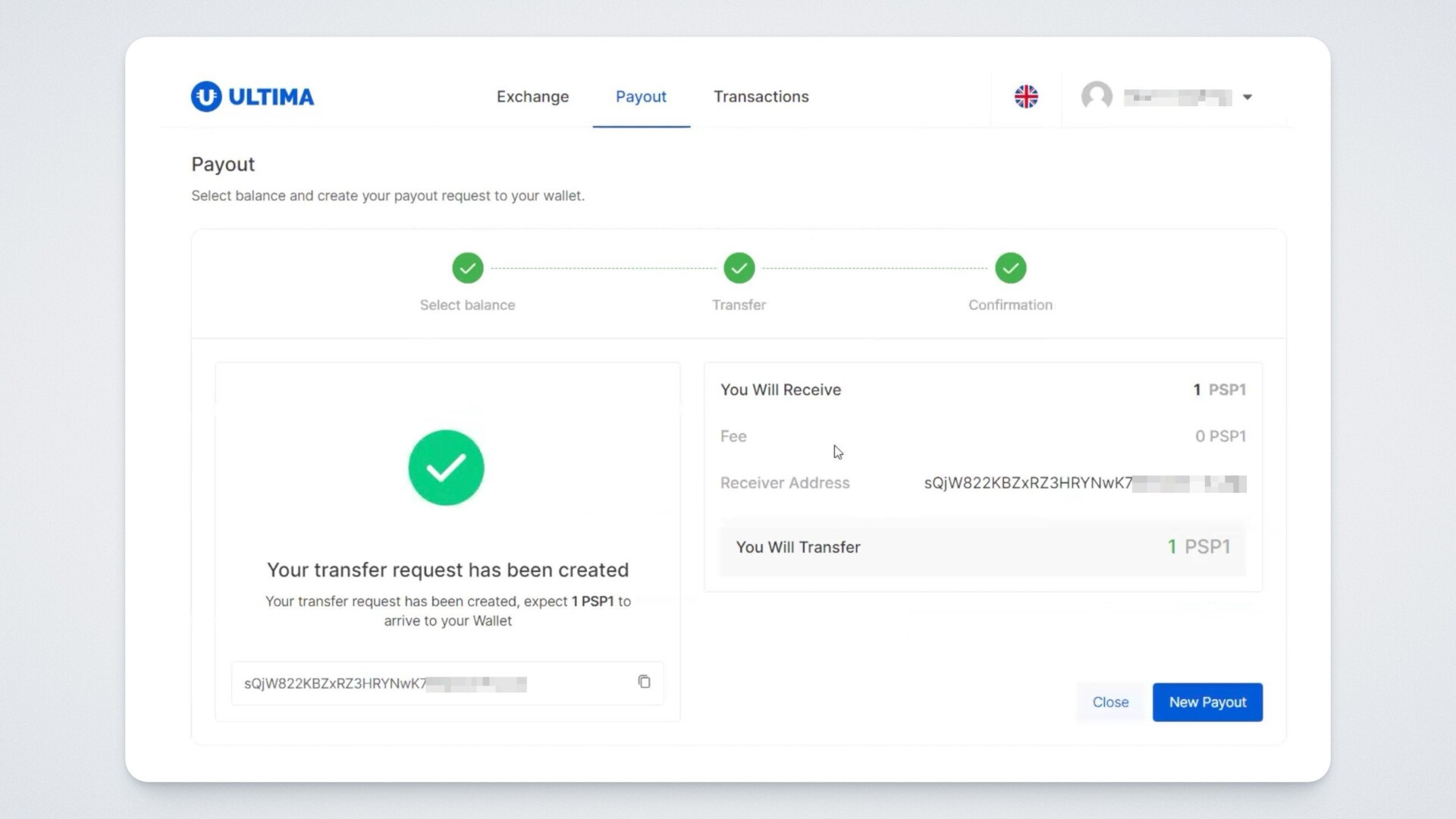Click the Ultima logo icon

point(206,96)
